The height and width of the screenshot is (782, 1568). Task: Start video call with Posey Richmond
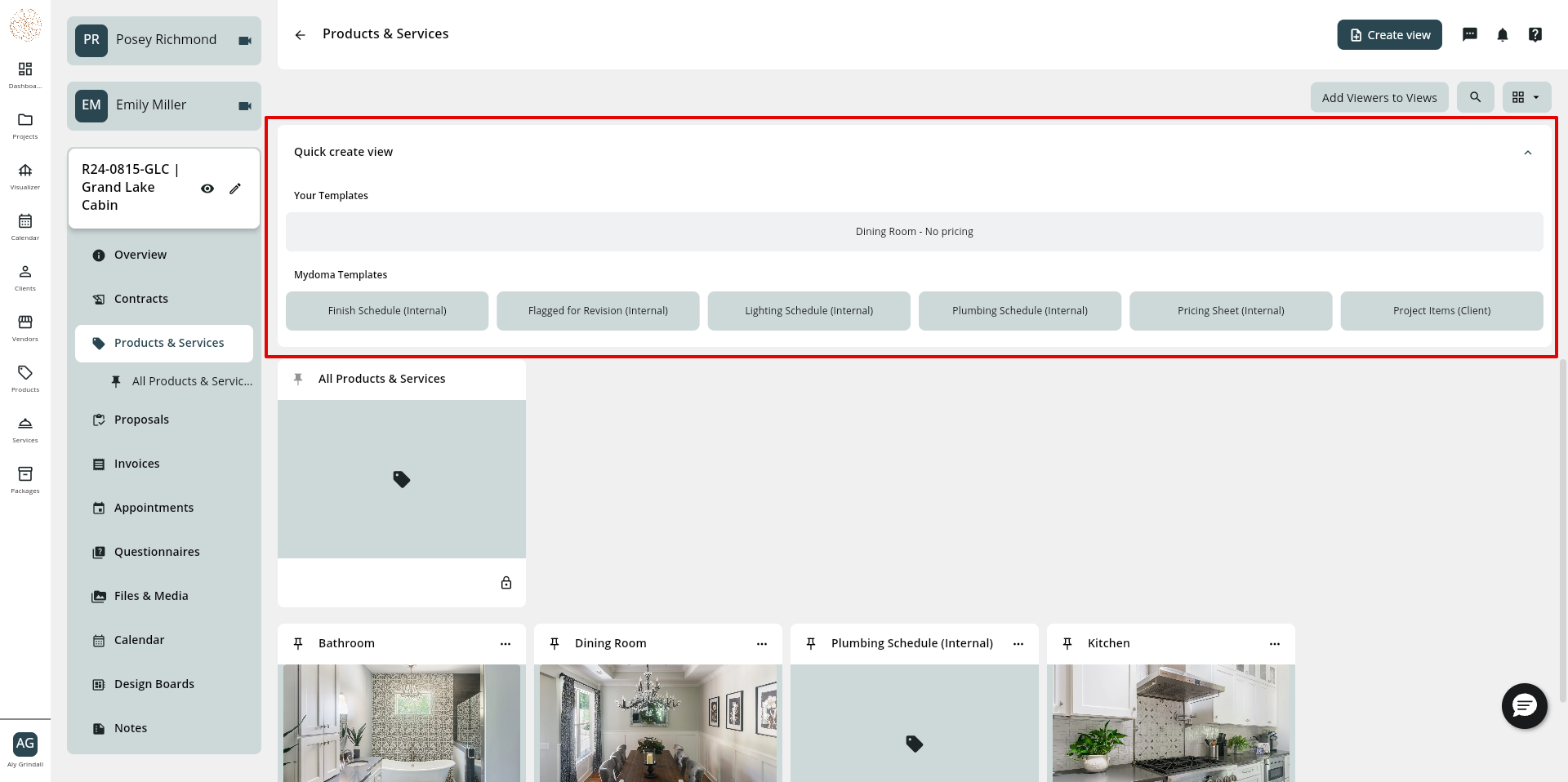point(245,41)
